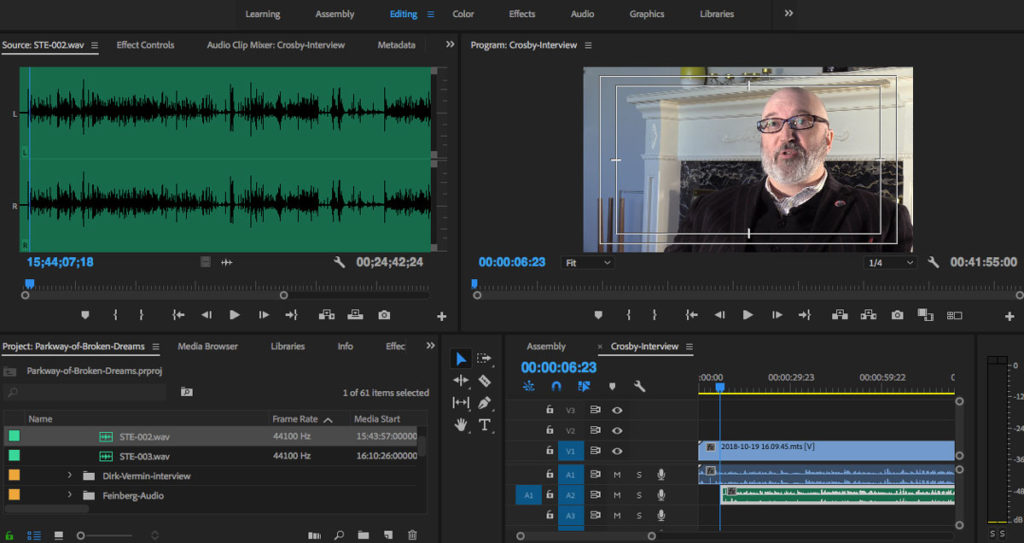Screen dimensions: 1024x543
Task: Add marker in Source monitor
Action: (85, 315)
